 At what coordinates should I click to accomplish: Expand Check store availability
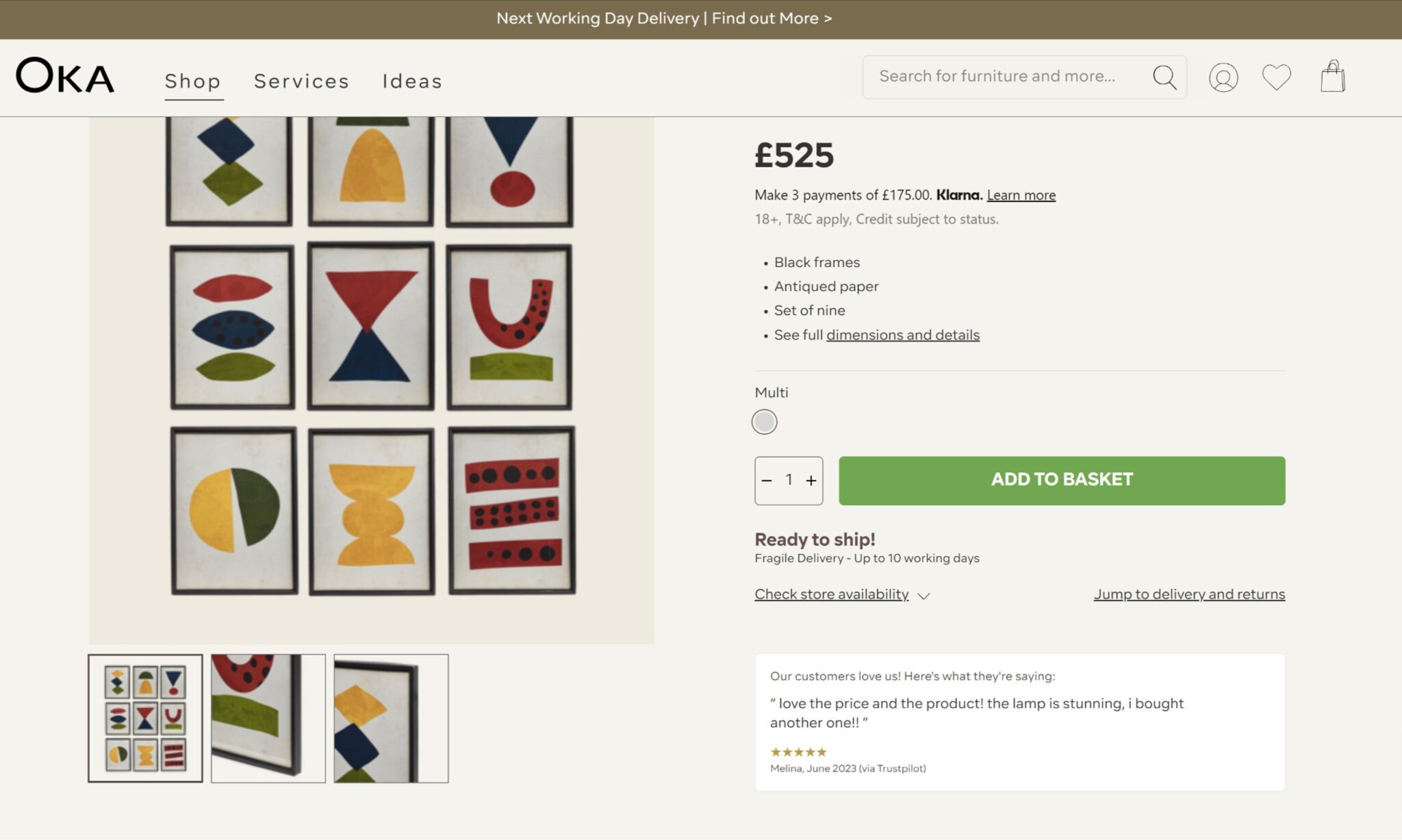tap(832, 594)
